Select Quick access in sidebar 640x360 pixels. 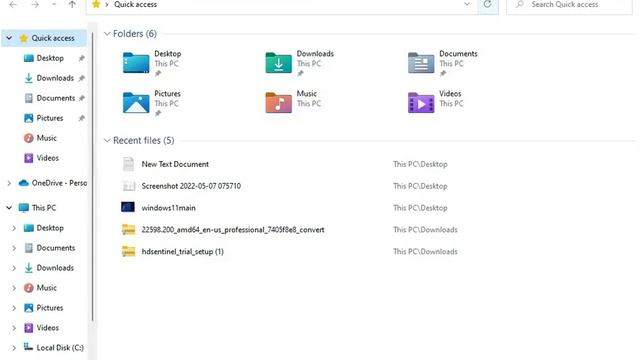(53, 38)
